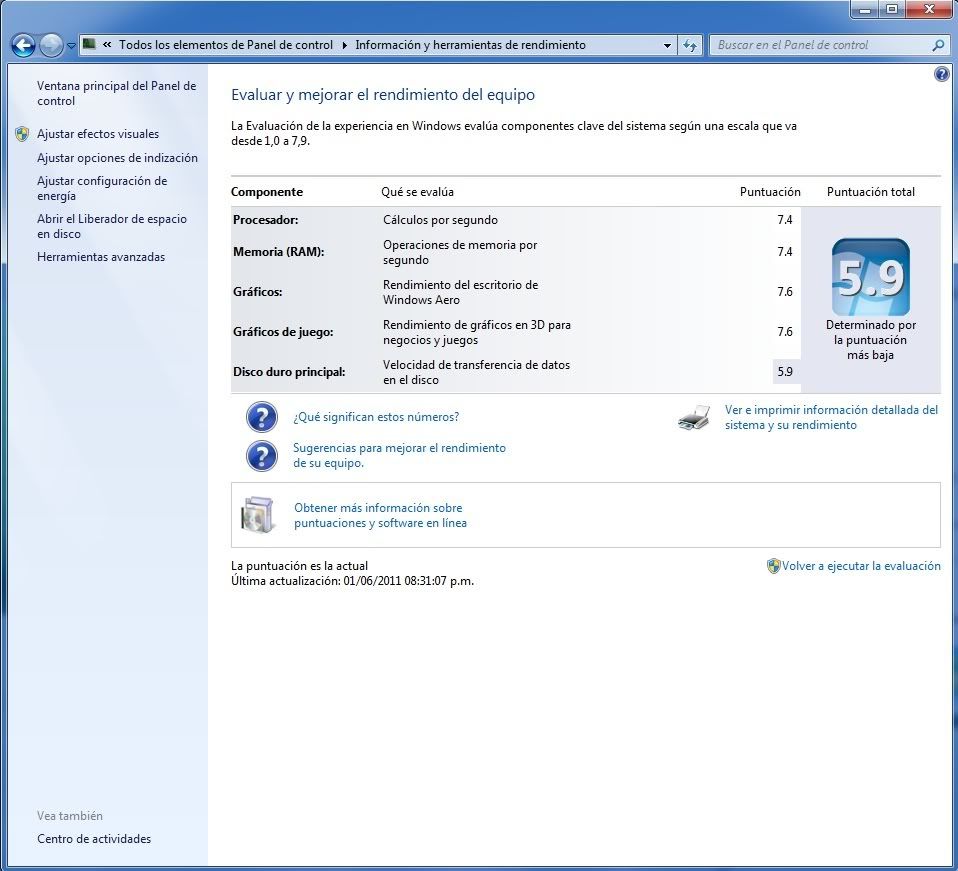This screenshot has height=871, width=958.
Task: Open Ventana principal del Panel de control
Action: 116,93
